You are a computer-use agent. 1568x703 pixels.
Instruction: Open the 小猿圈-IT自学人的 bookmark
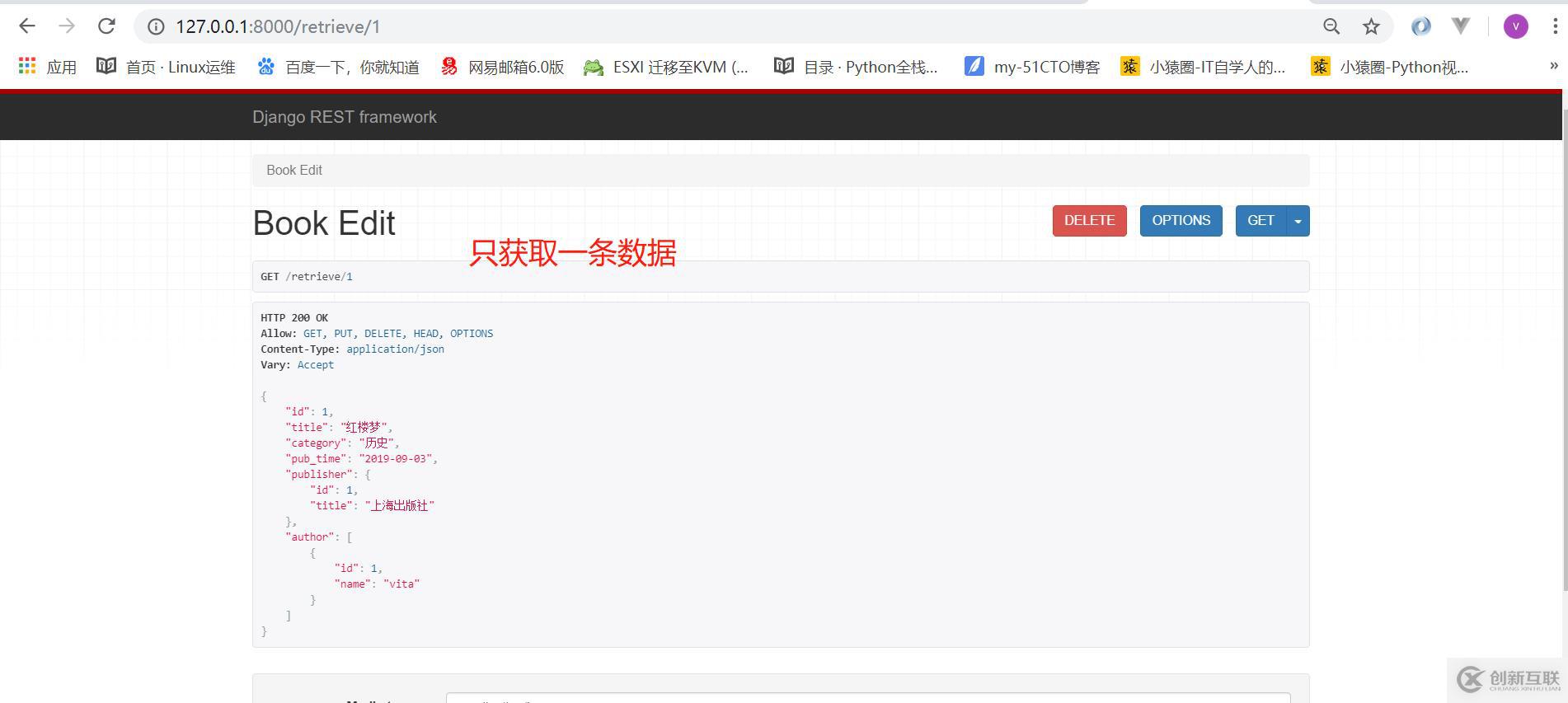click(1203, 67)
